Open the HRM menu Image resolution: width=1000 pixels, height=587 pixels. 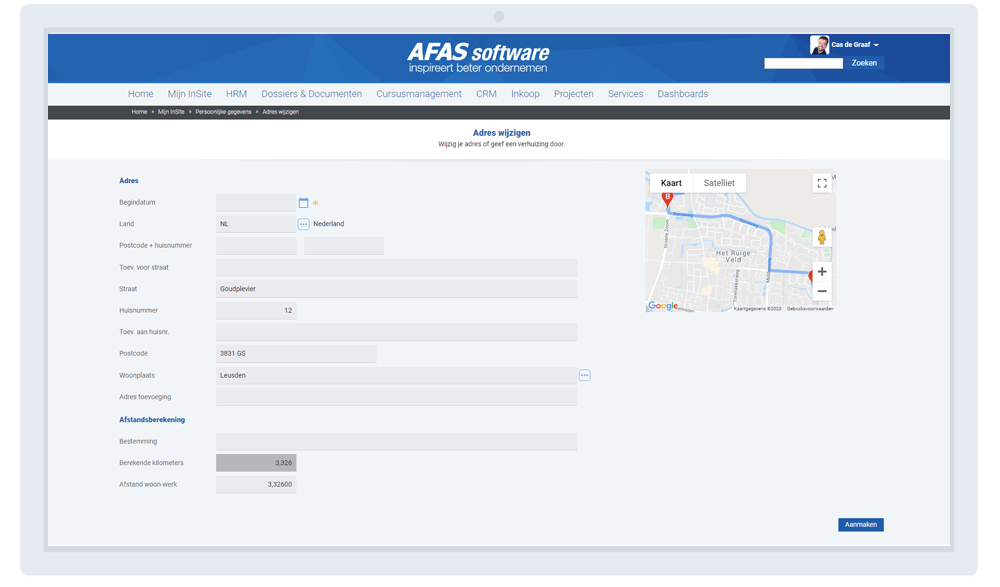[x=236, y=94]
